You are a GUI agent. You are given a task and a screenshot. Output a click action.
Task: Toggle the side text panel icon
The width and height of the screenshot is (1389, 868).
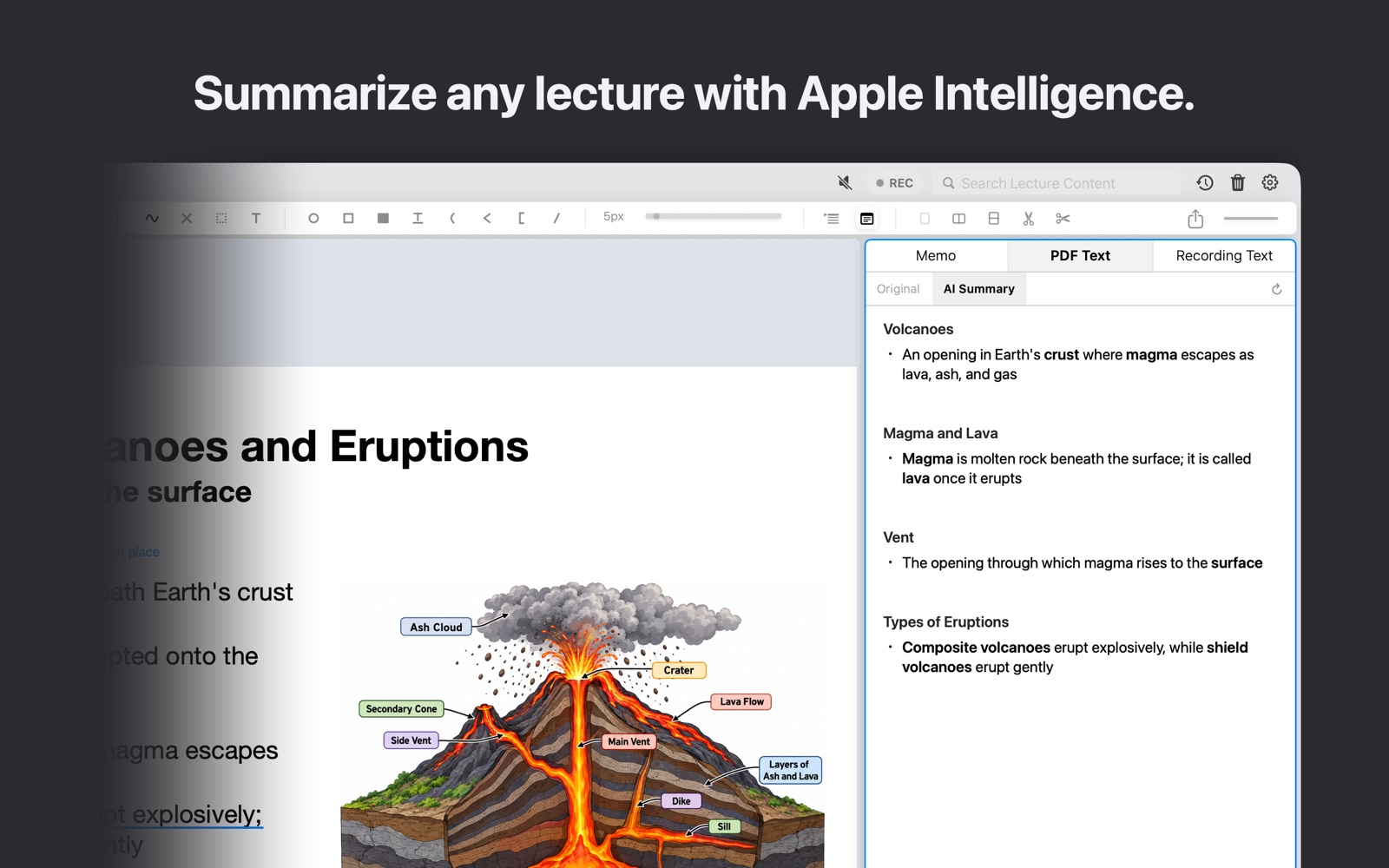(x=866, y=219)
